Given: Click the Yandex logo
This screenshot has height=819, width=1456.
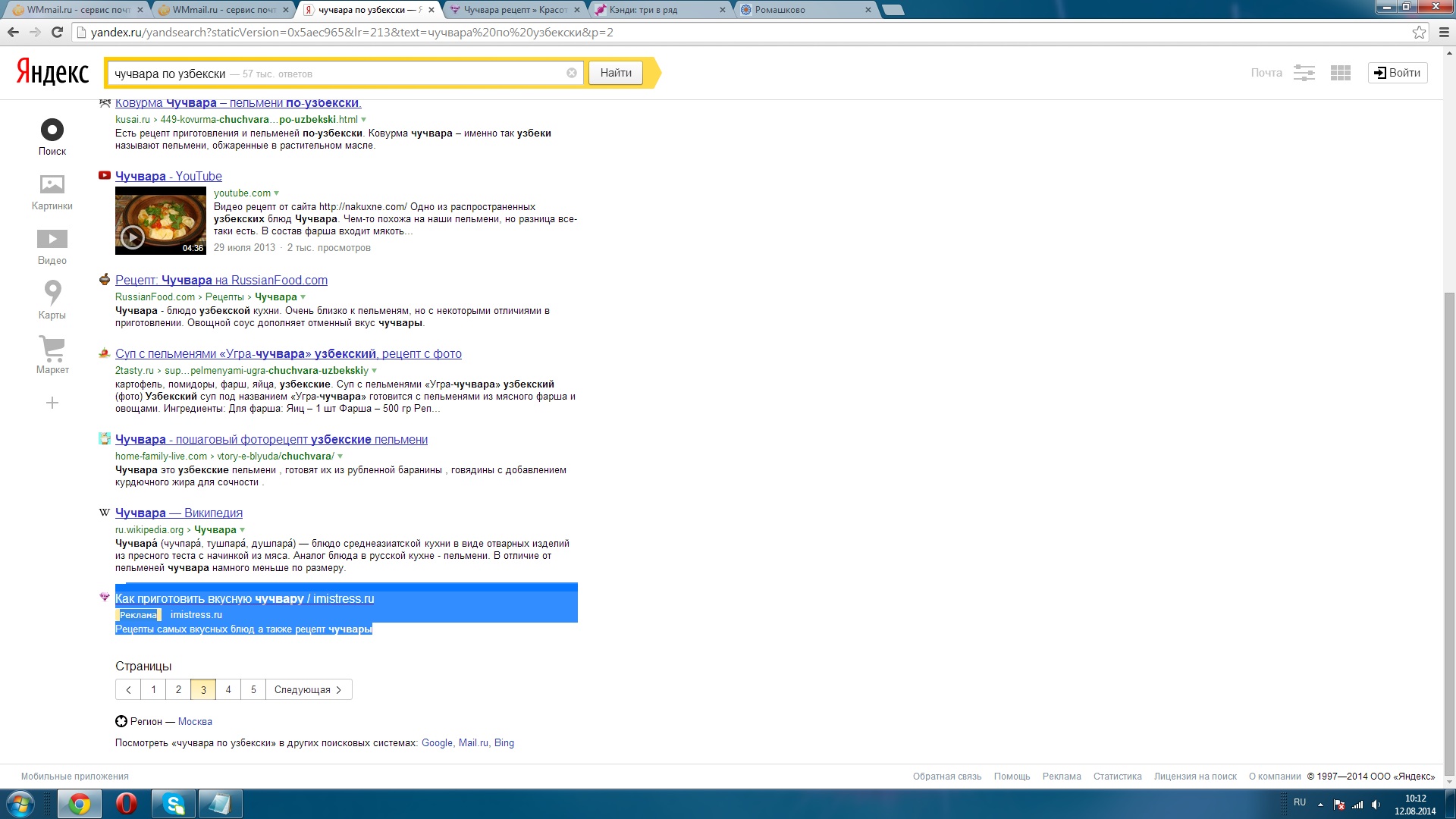Looking at the screenshot, I should tap(52, 73).
